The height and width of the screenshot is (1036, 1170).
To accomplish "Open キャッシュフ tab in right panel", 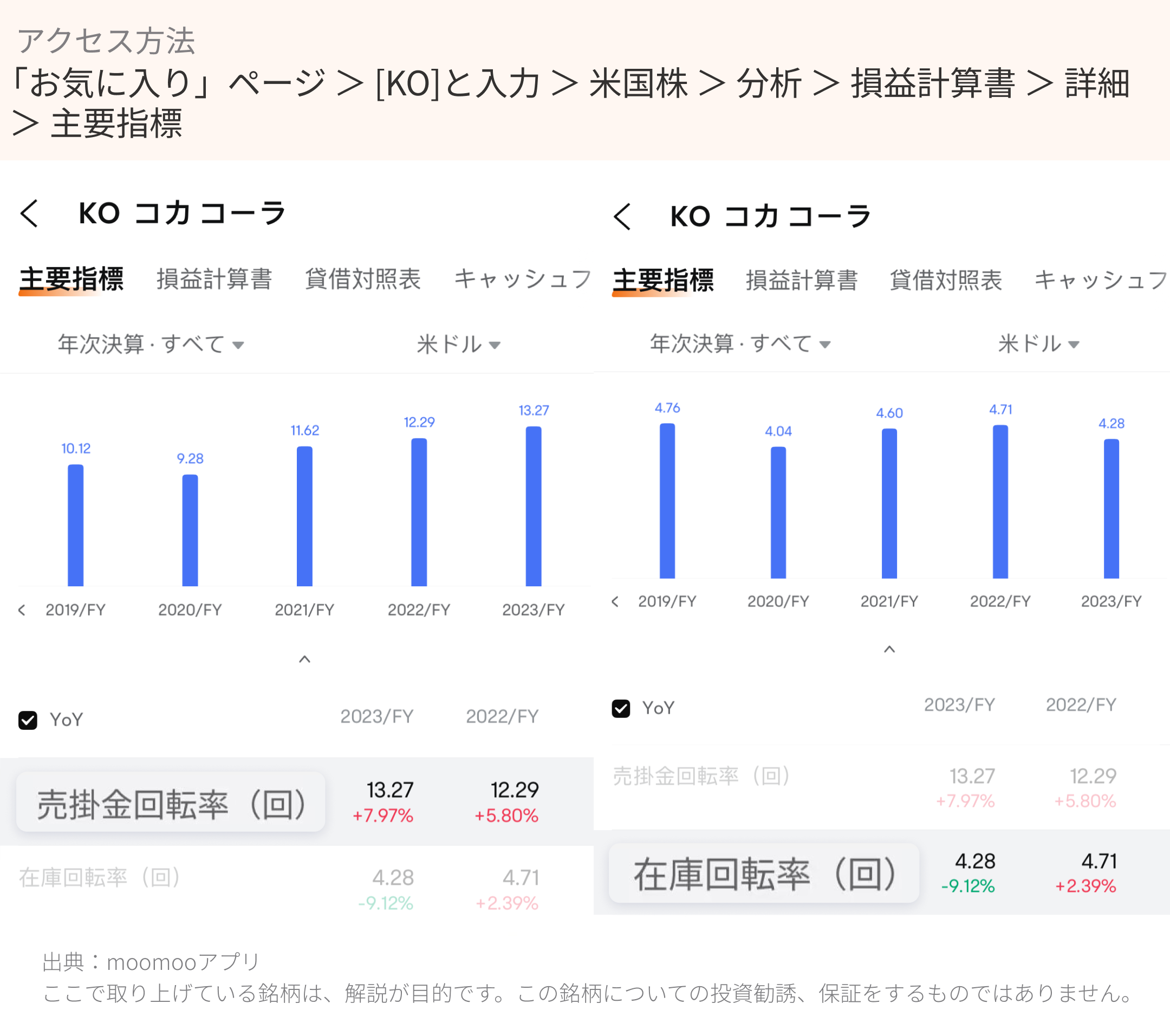I will [1101, 281].
